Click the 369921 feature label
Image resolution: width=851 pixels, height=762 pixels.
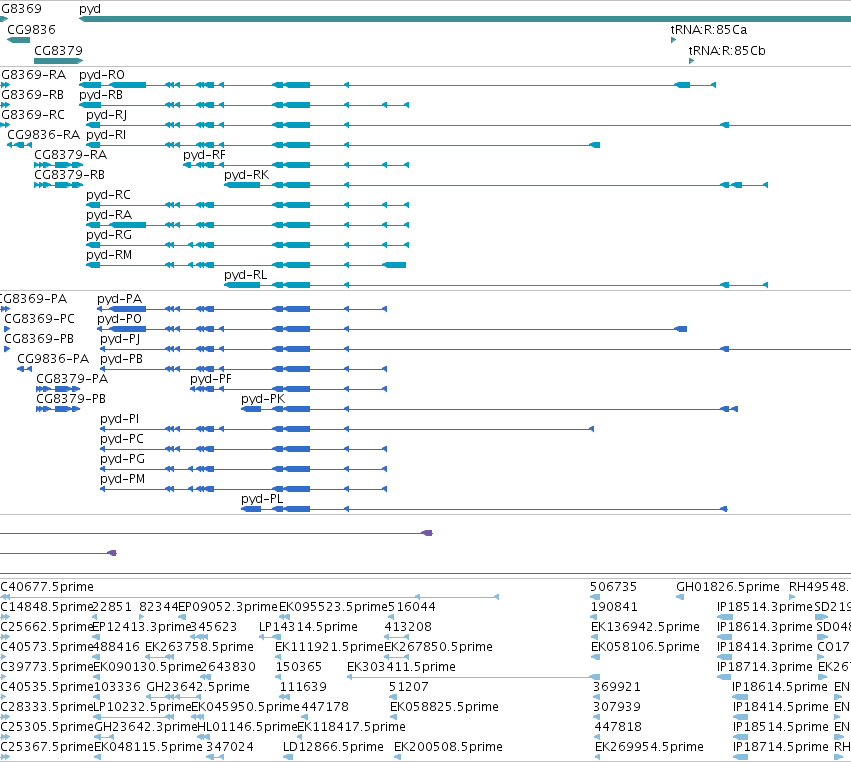617,688
